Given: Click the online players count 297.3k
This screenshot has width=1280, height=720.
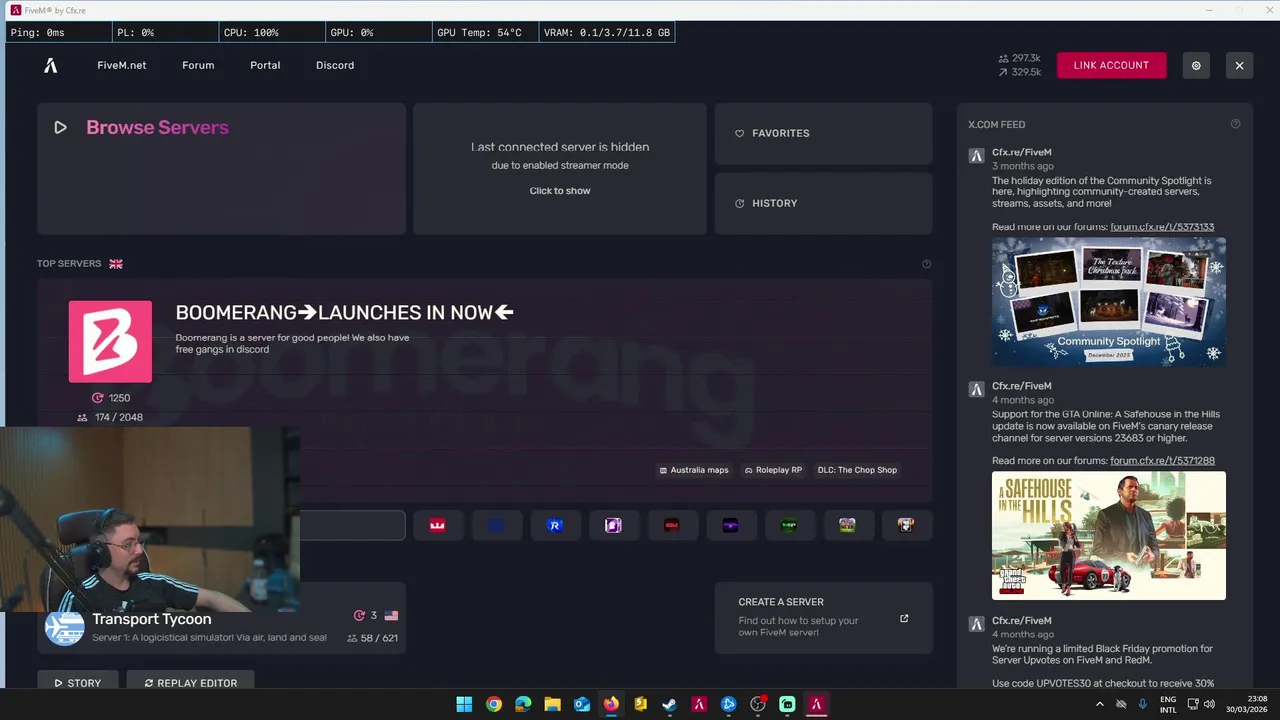Looking at the screenshot, I should [1019, 59].
